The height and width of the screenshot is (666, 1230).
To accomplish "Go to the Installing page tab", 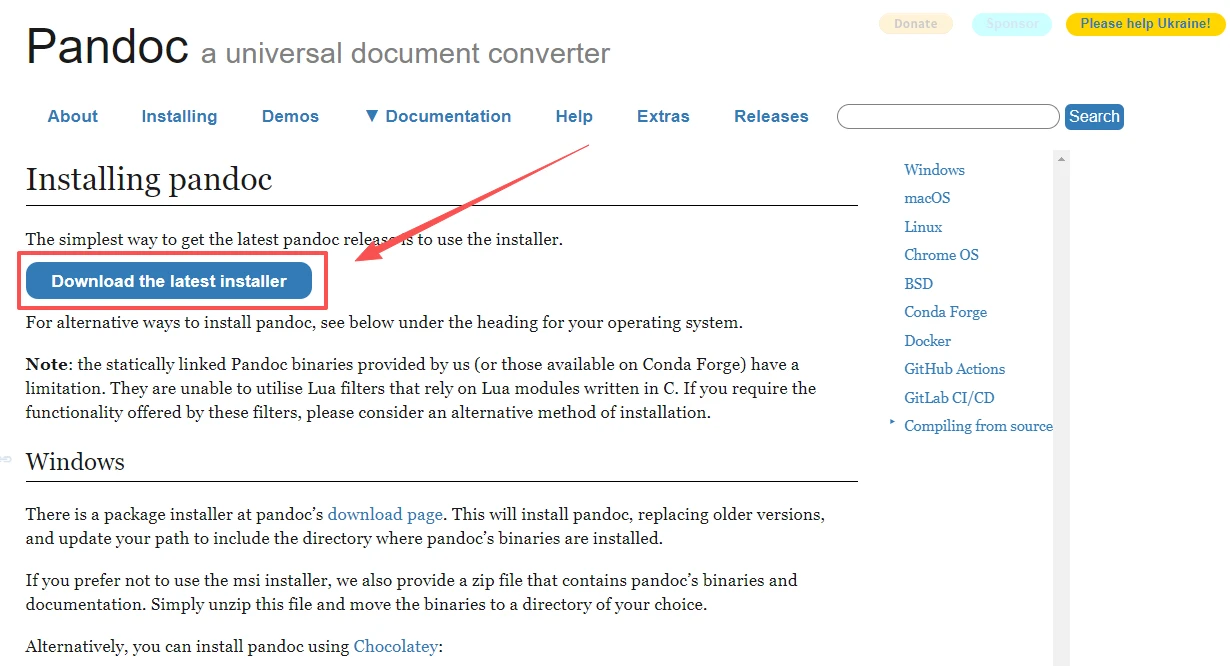I will [x=179, y=116].
